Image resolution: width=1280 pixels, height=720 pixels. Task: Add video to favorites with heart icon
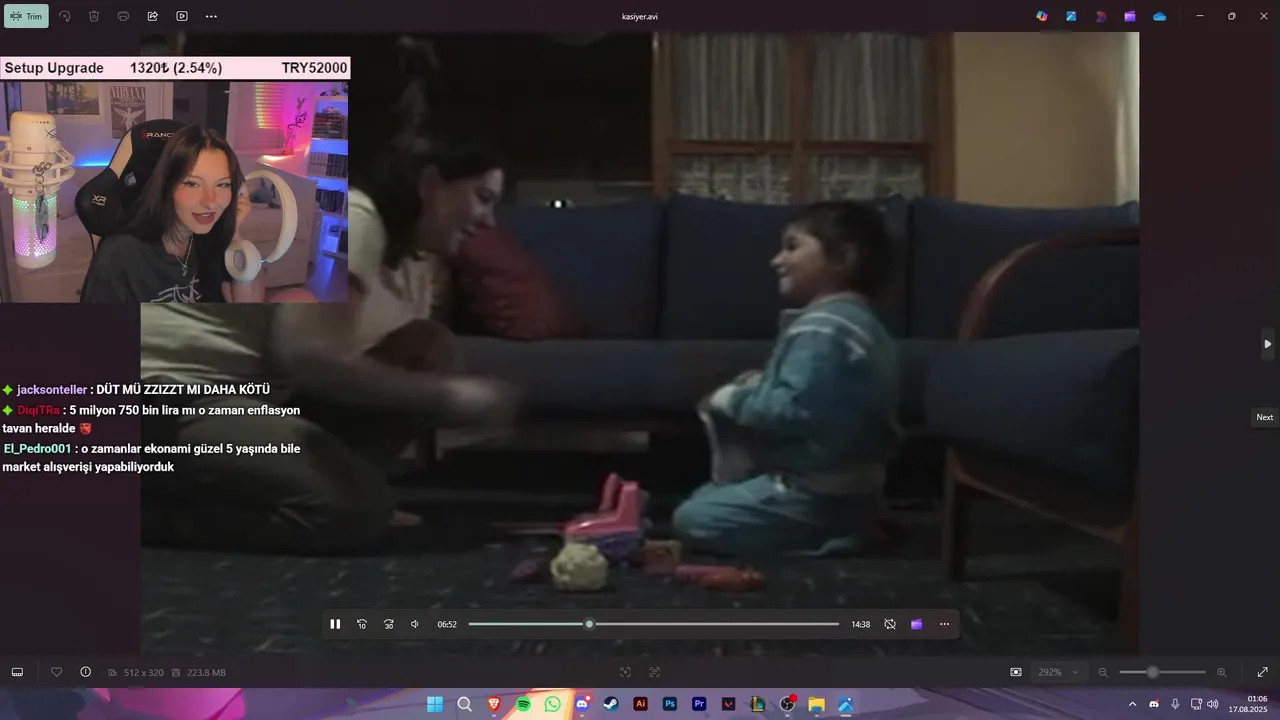pos(57,672)
